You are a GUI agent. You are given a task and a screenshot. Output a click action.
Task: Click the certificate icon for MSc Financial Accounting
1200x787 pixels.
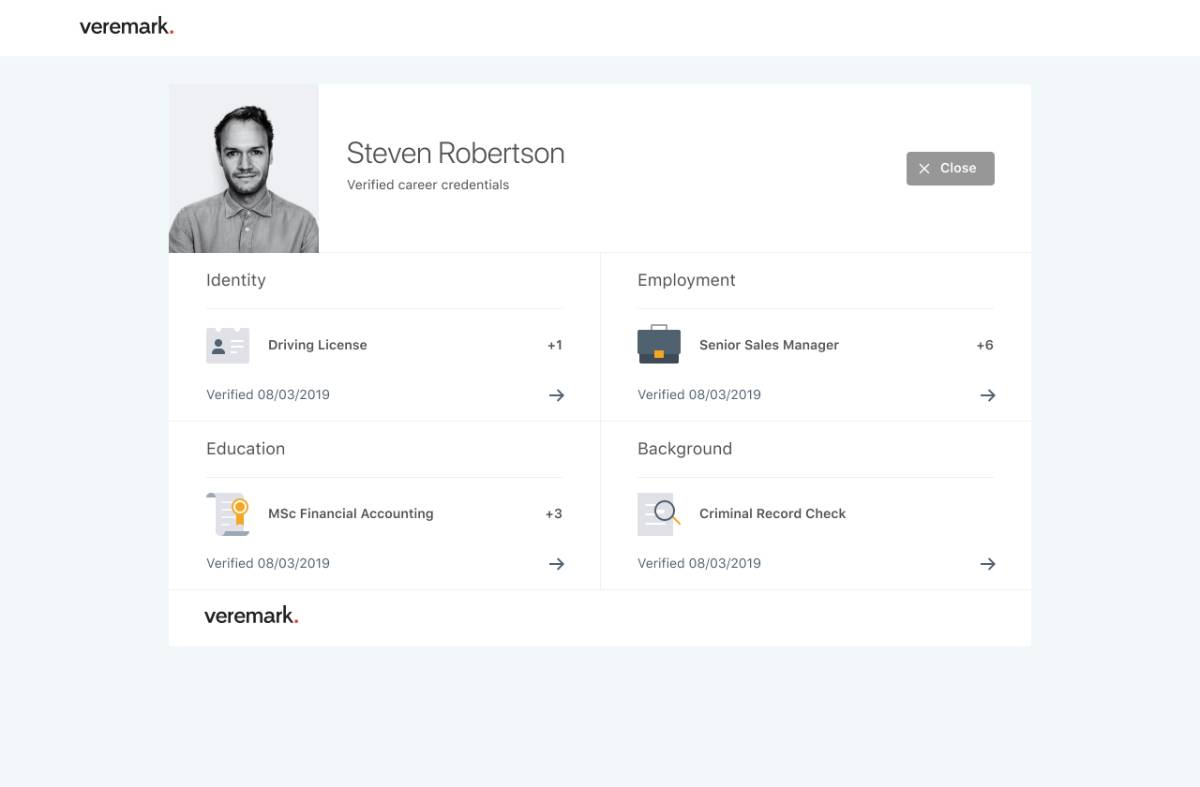point(228,513)
